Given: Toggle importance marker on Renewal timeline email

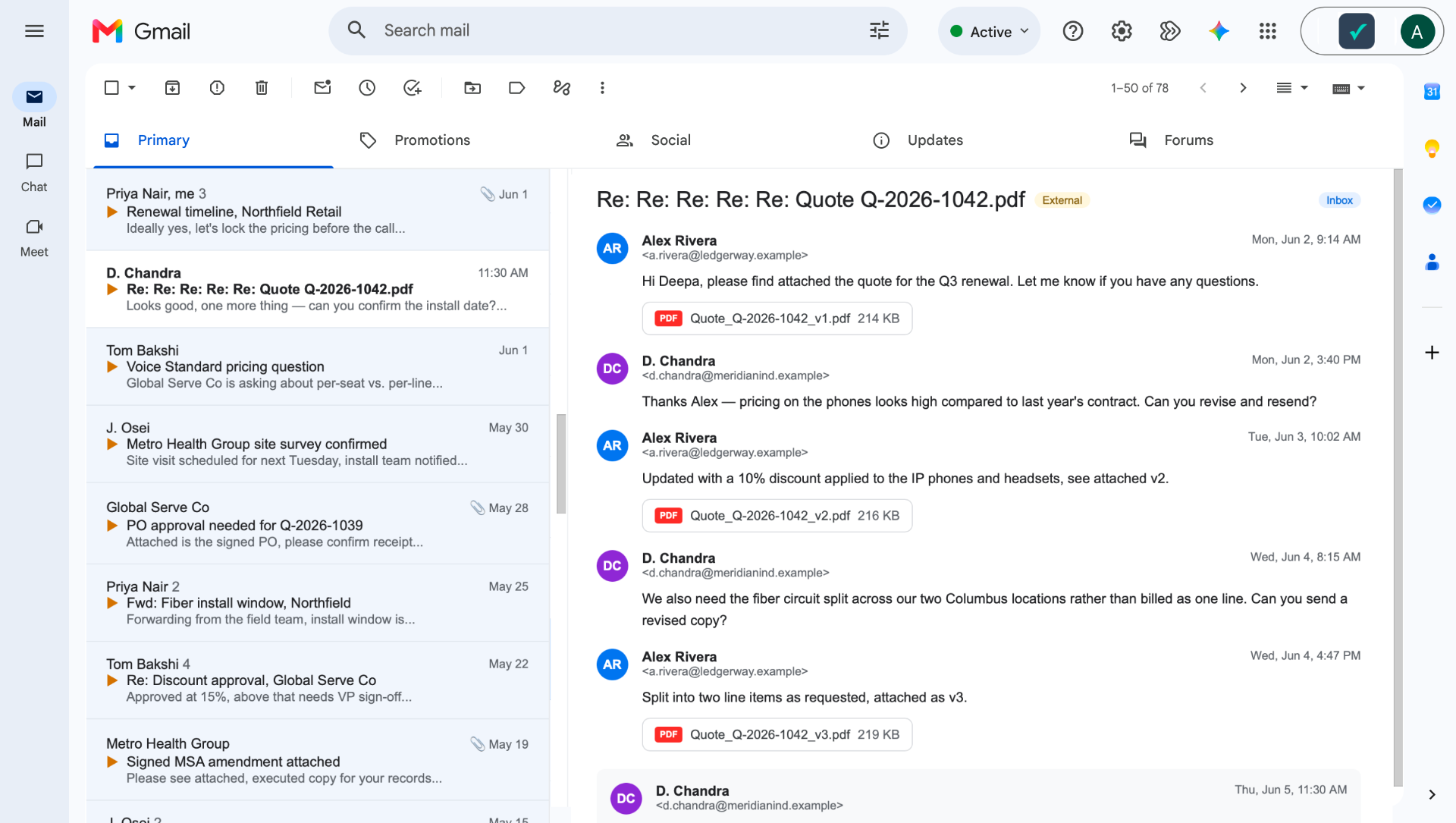Looking at the screenshot, I should [x=112, y=212].
